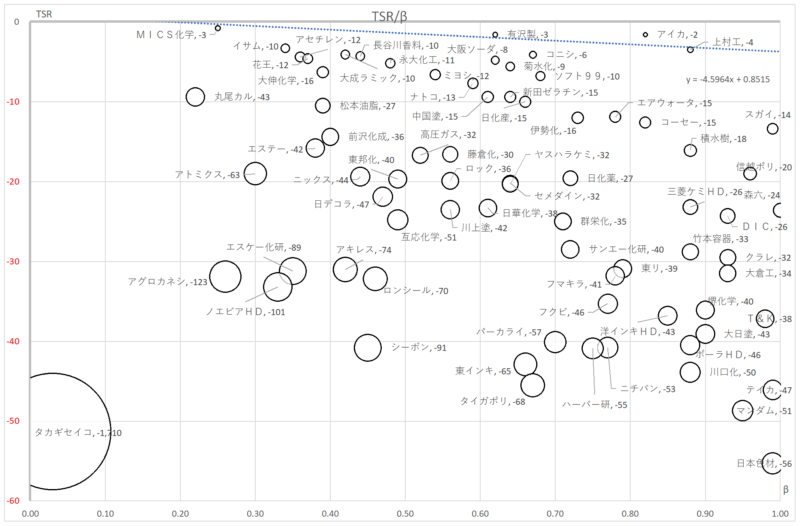Viewport: 800px width, 526px height.
Task: Click the 日デコラ, -47 label
Action: coord(341,205)
